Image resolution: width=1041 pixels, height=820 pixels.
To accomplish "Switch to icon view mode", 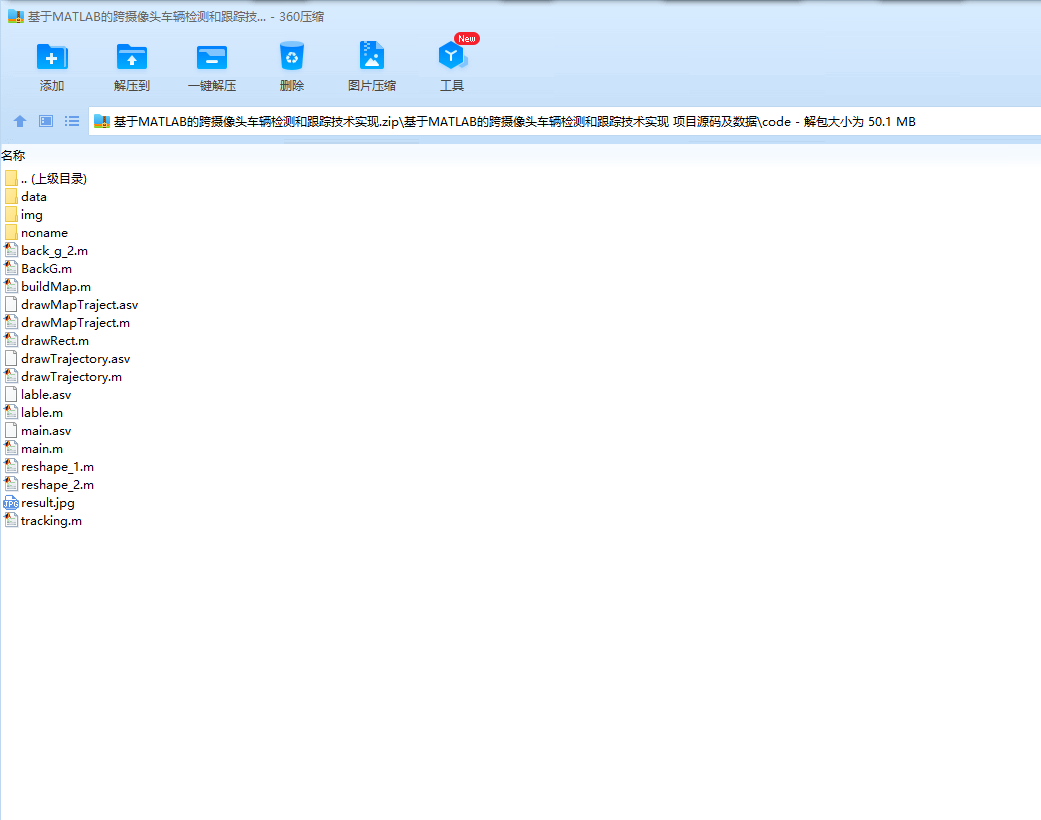I will (46, 121).
